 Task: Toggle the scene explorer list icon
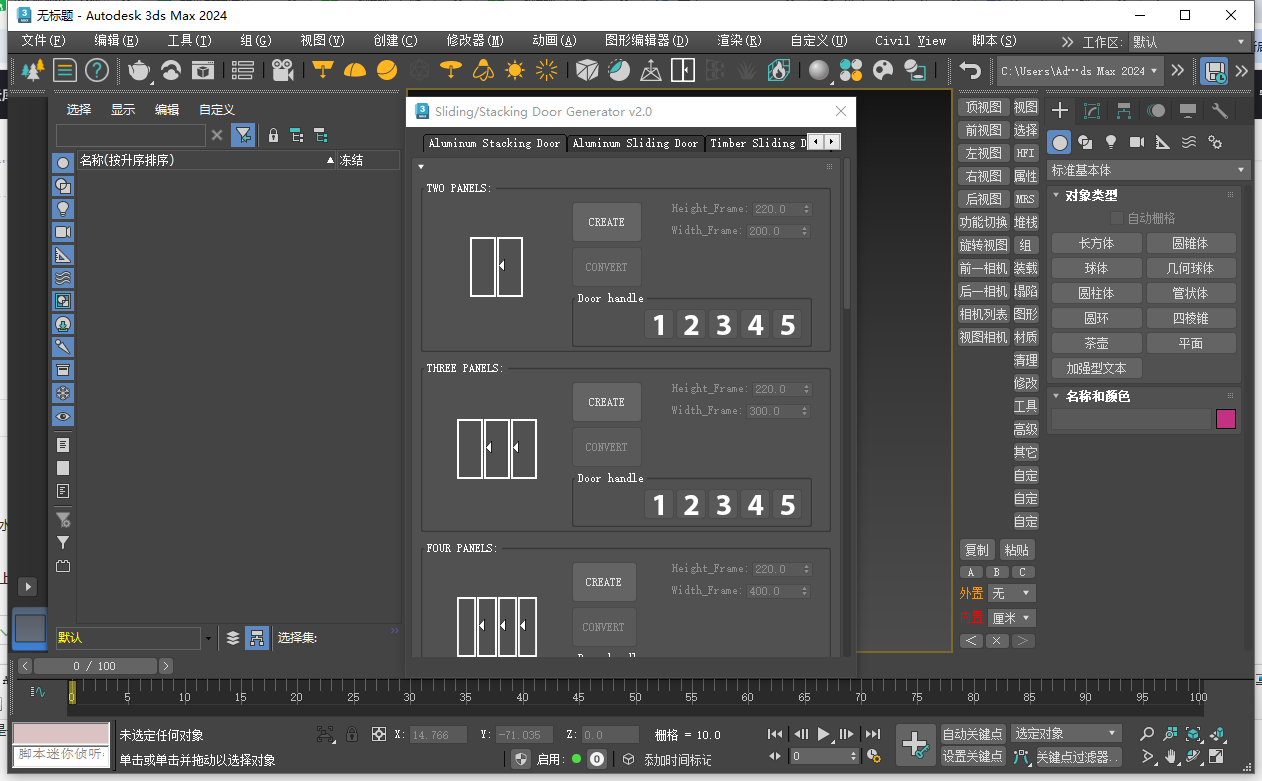point(65,70)
